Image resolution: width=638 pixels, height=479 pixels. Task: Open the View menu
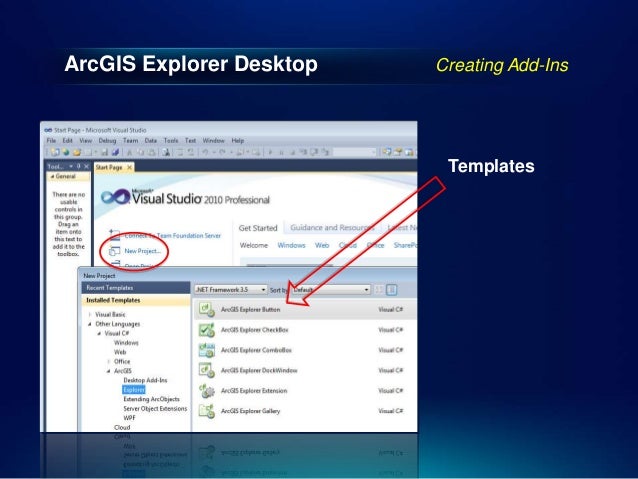[85, 140]
